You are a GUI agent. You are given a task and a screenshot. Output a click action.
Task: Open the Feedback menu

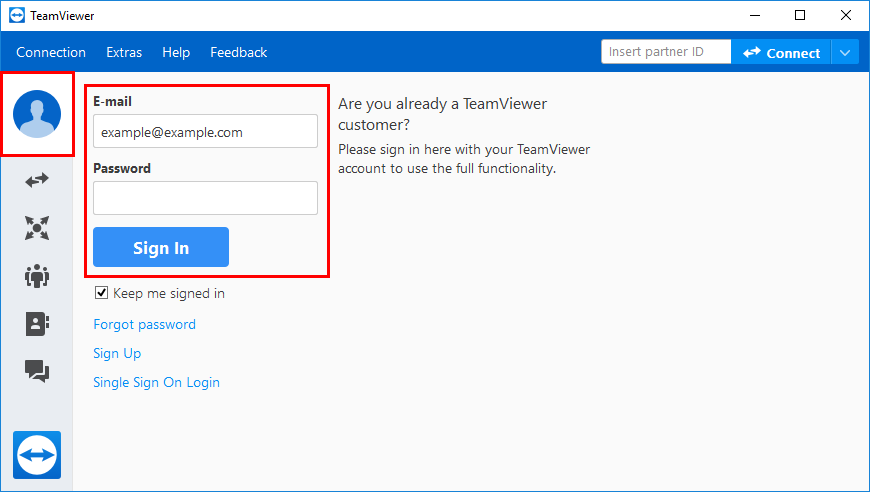[239, 52]
